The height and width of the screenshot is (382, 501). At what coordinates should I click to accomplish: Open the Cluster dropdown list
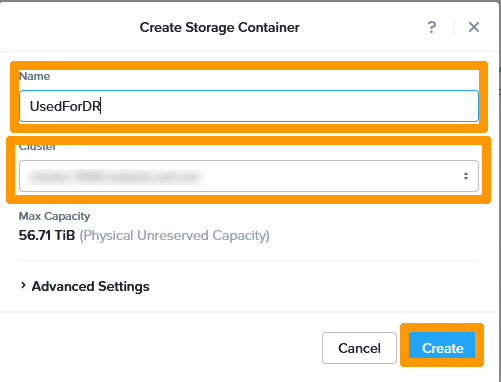click(x=249, y=176)
